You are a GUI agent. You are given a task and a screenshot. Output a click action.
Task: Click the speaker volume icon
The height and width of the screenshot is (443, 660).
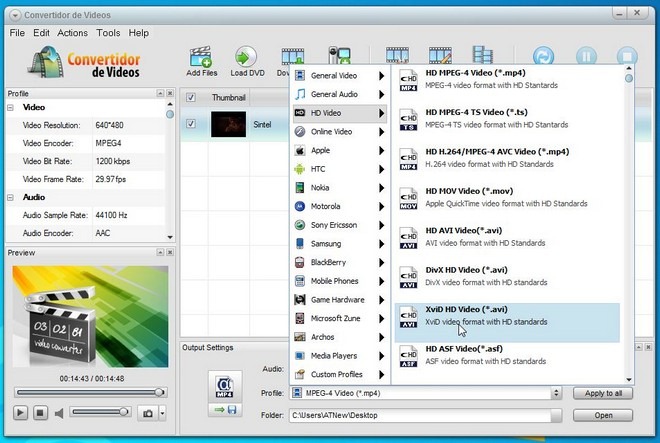pos(59,414)
